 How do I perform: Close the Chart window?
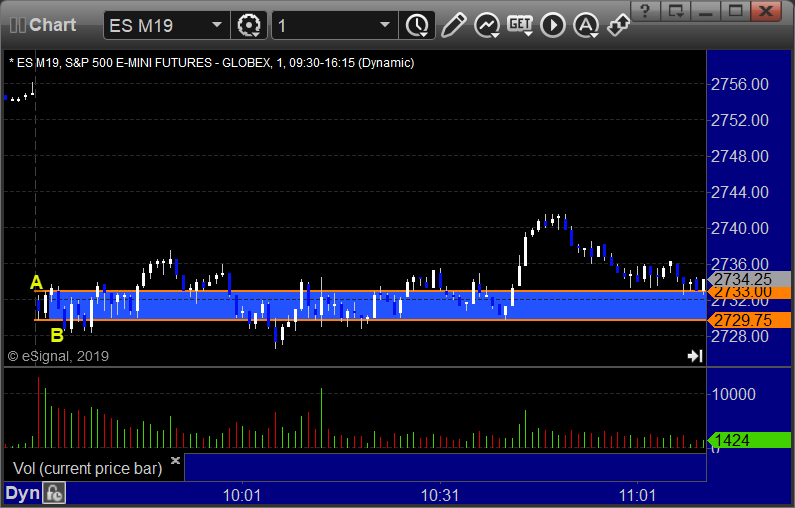(766, 11)
